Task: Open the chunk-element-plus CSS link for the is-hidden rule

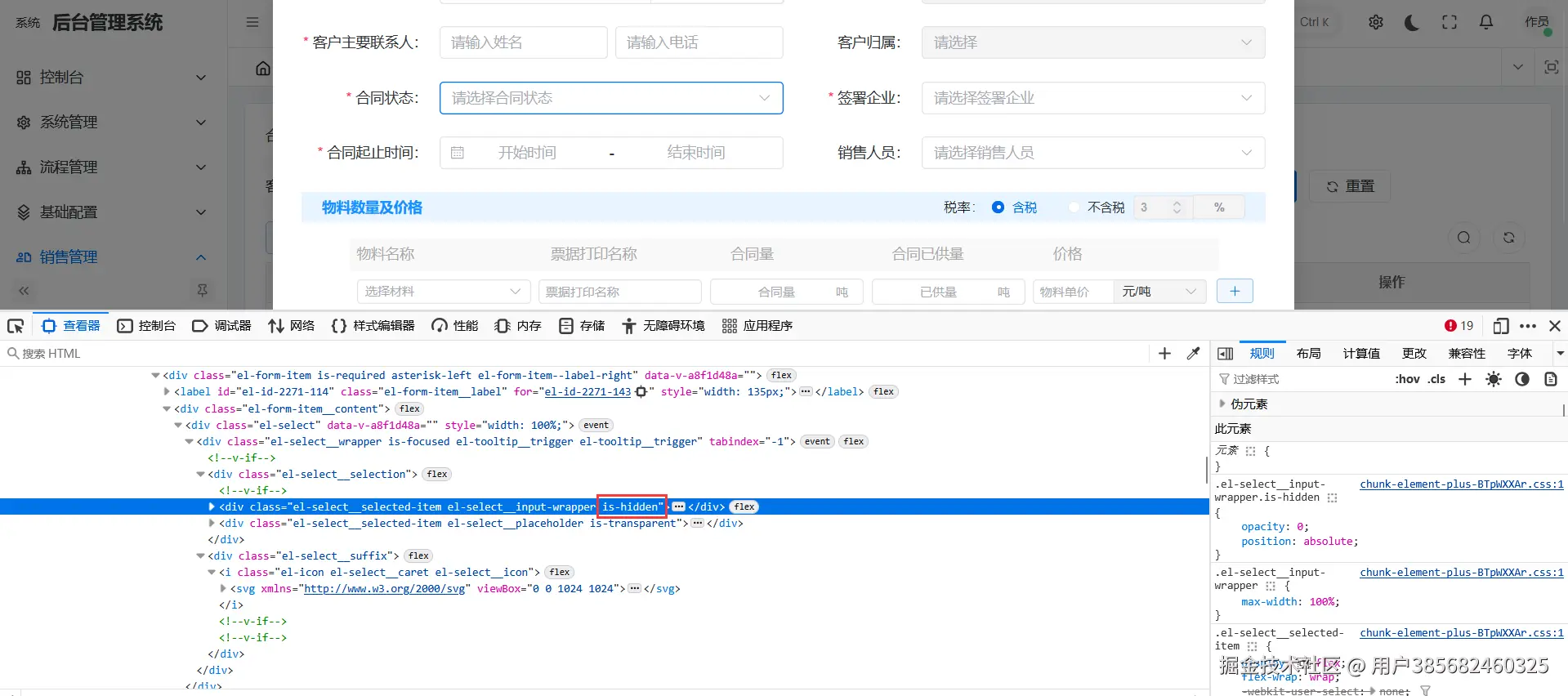Action: pyautogui.click(x=1461, y=484)
